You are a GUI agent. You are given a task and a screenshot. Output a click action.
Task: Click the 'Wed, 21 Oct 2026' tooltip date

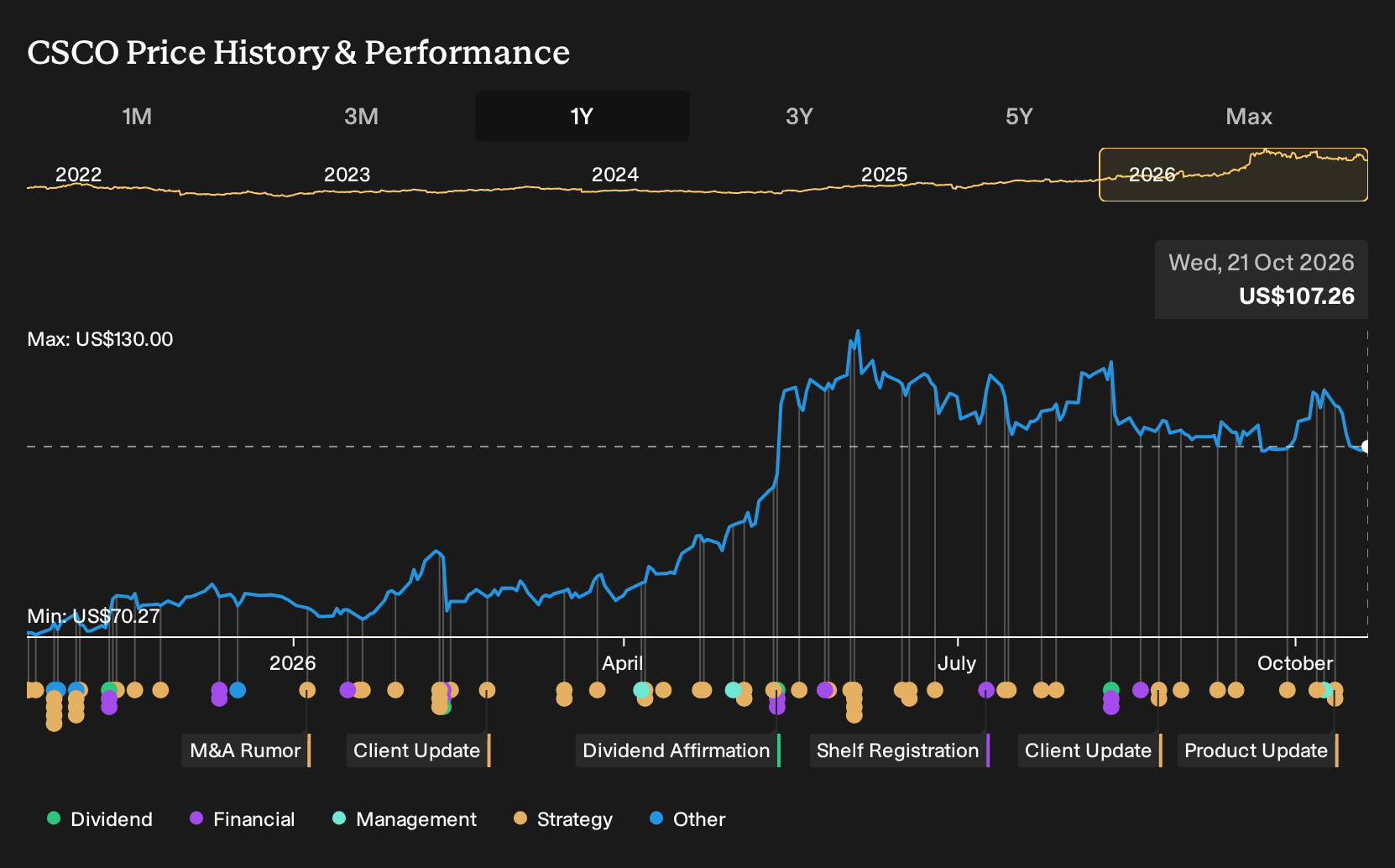[1262, 263]
